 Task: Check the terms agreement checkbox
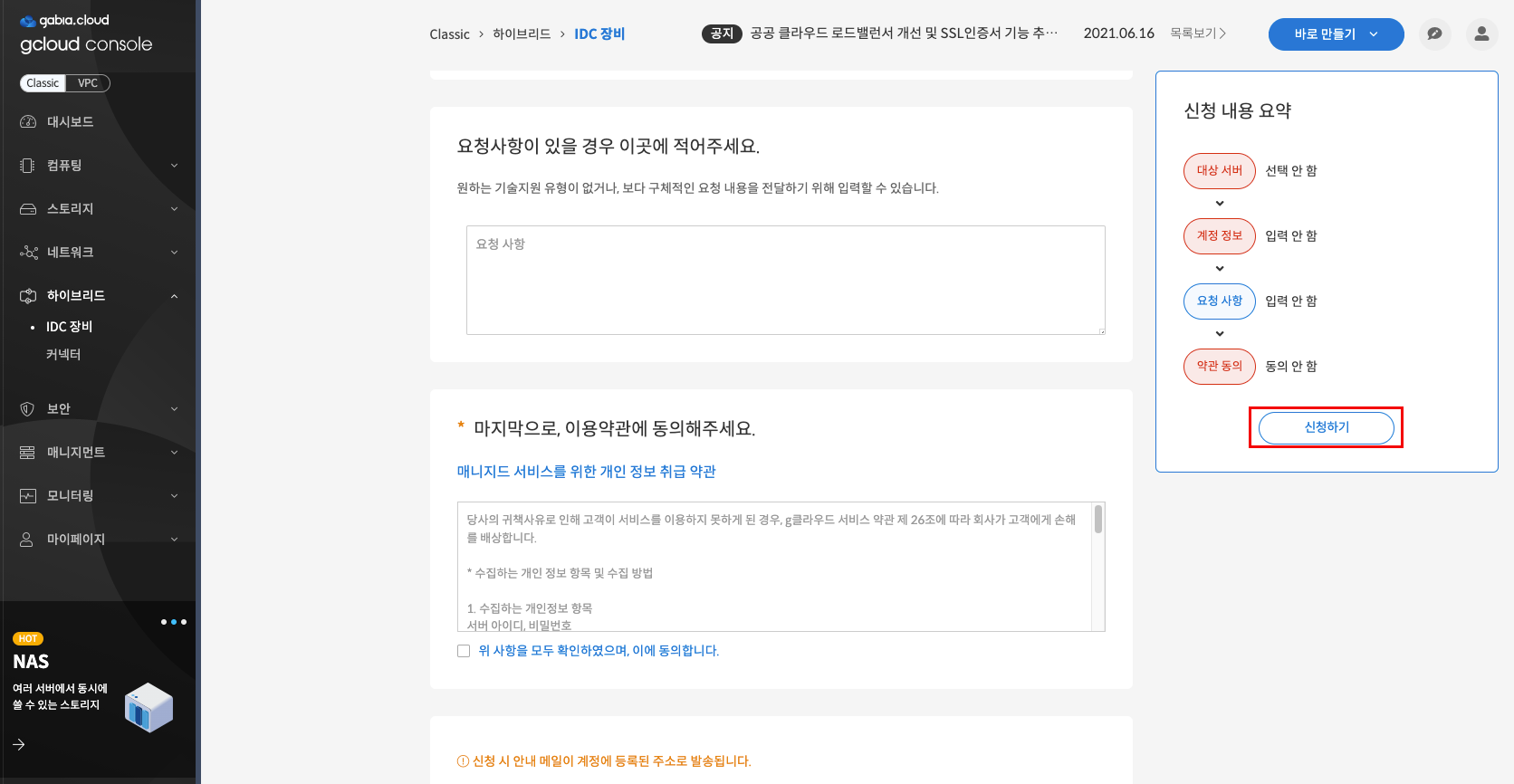[464, 651]
